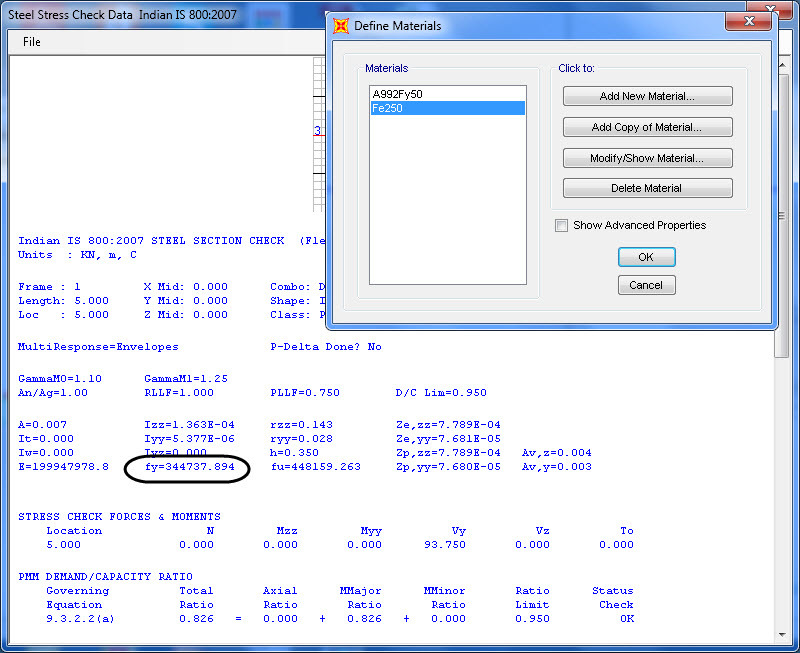Image resolution: width=800 pixels, height=653 pixels.
Task: Click the Zp,yy=7.680E-05 value
Action: tap(448, 467)
